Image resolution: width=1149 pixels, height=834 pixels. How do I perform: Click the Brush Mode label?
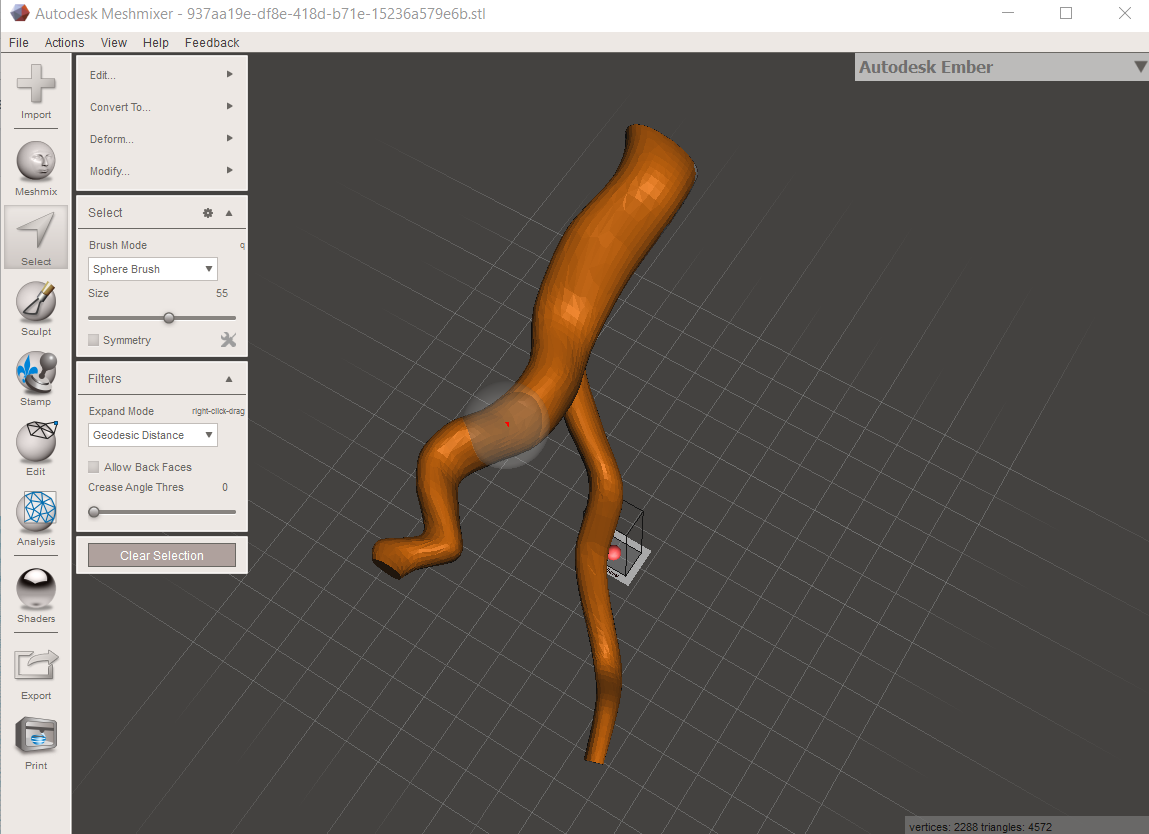tap(118, 245)
